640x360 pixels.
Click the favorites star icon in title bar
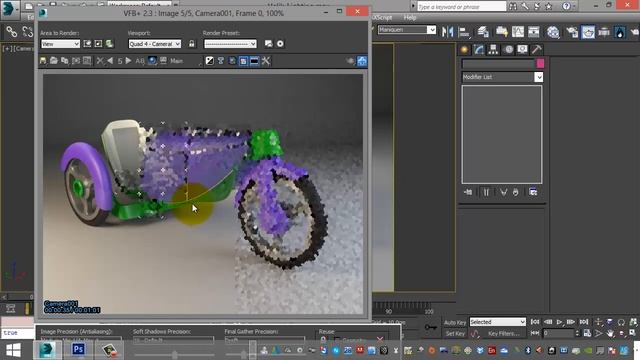549,6
